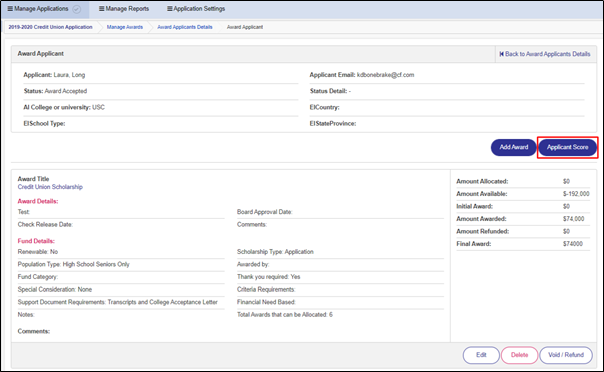Go to 2019-2020 Credit Union Application breadcrumb
The width and height of the screenshot is (604, 372).
tap(50, 27)
